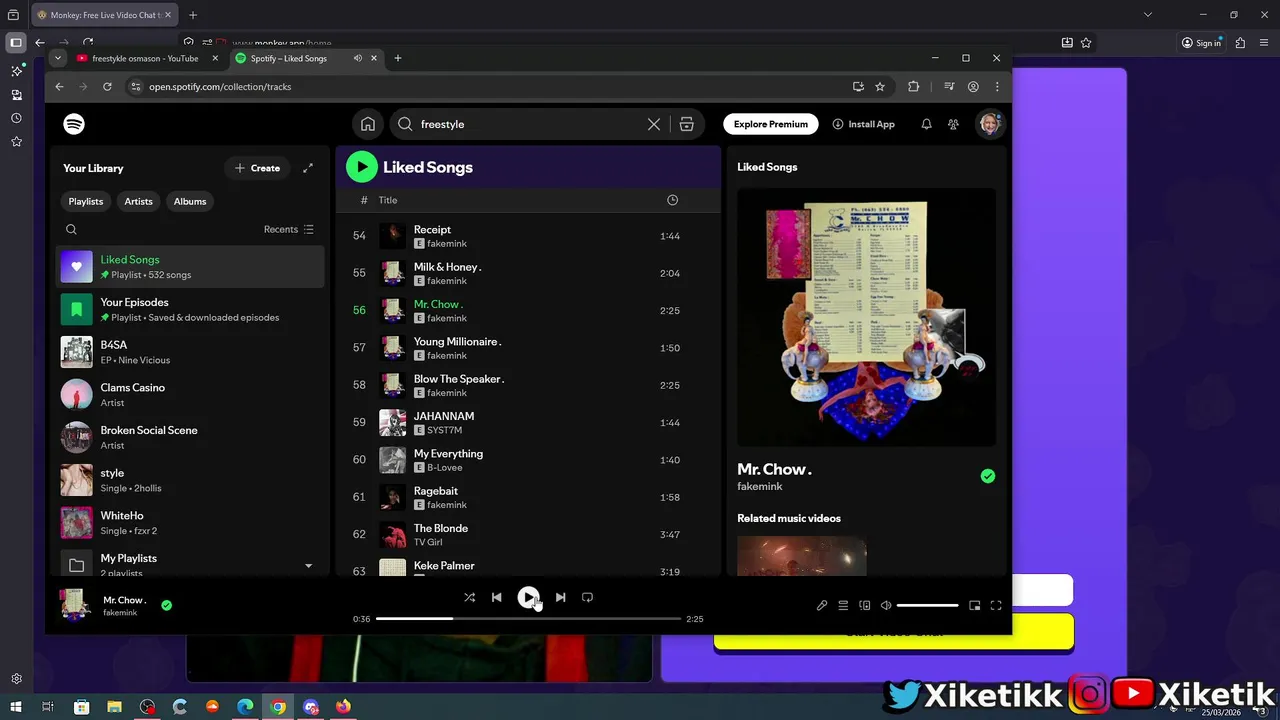The height and width of the screenshot is (720, 1280).
Task: Bookmark the Spotify page with star
Action: pos(880,87)
